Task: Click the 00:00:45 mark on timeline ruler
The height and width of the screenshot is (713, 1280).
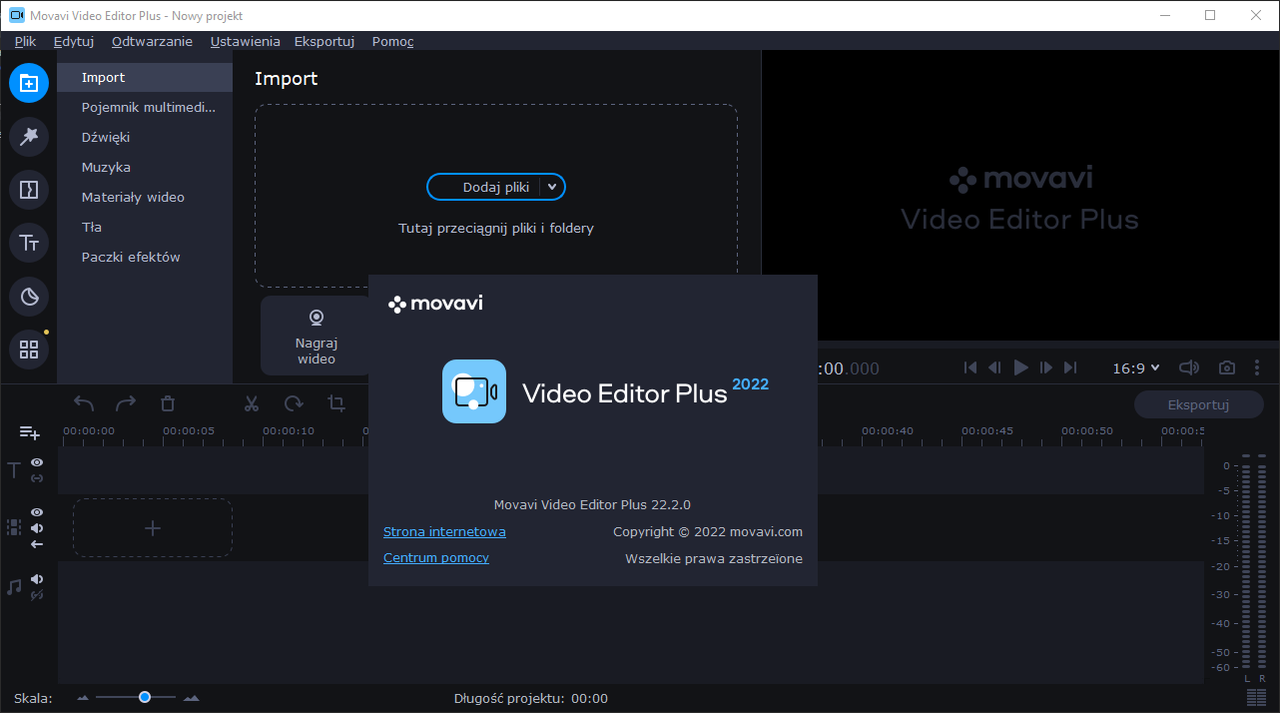Action: [988, 431]
